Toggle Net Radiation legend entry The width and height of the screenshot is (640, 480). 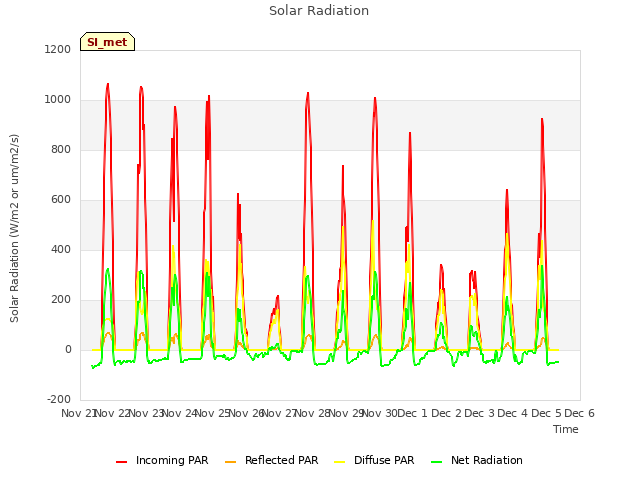tap(477, 460)
